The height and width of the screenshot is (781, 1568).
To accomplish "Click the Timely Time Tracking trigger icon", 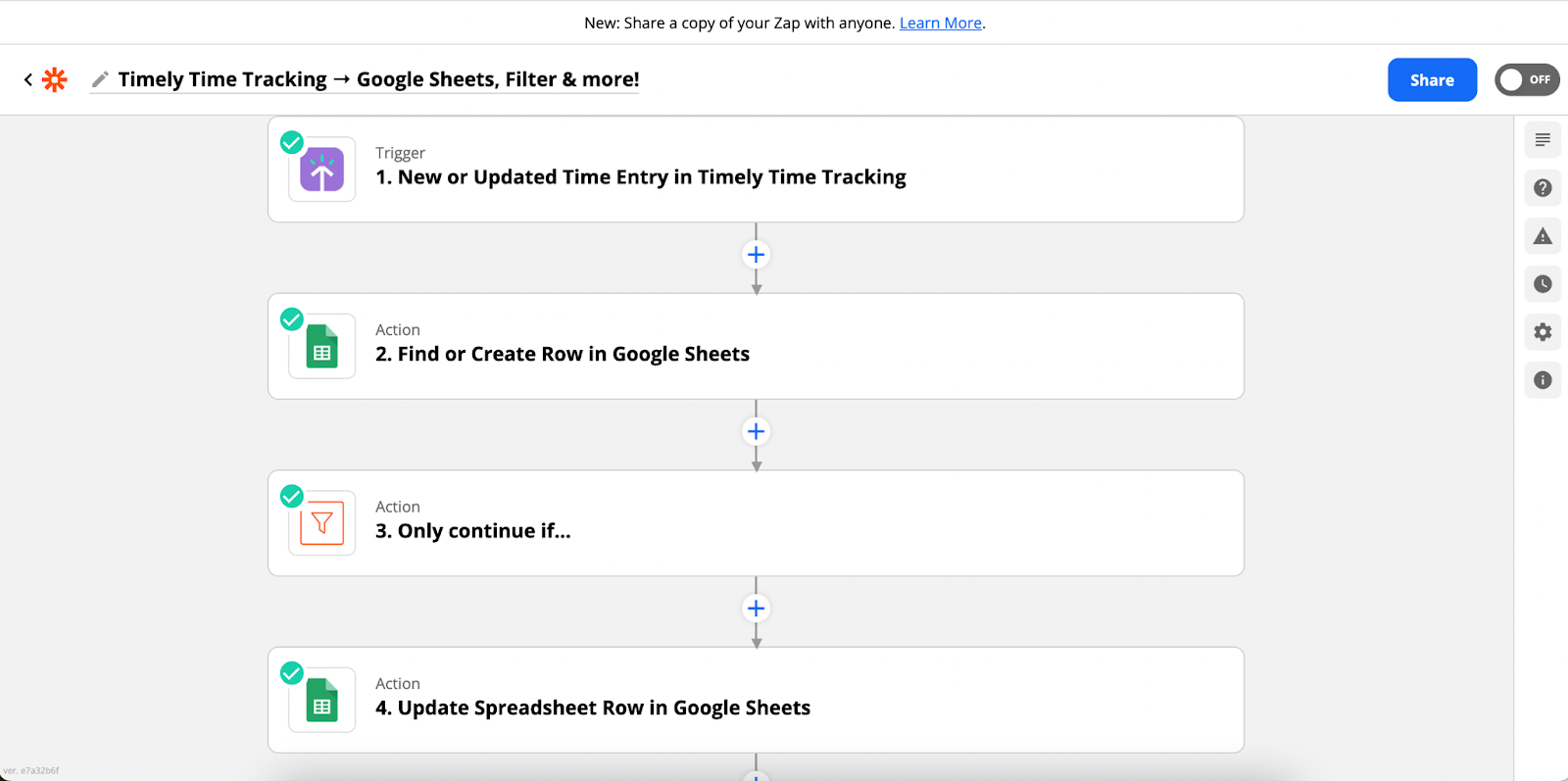I will [x=320, y=169].
